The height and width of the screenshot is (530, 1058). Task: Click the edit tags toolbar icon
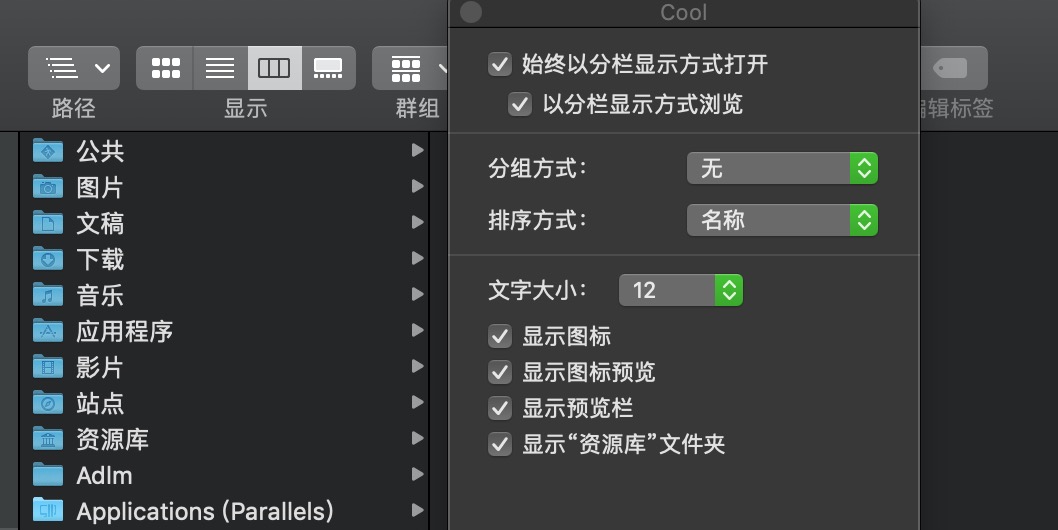pos(954,68)
